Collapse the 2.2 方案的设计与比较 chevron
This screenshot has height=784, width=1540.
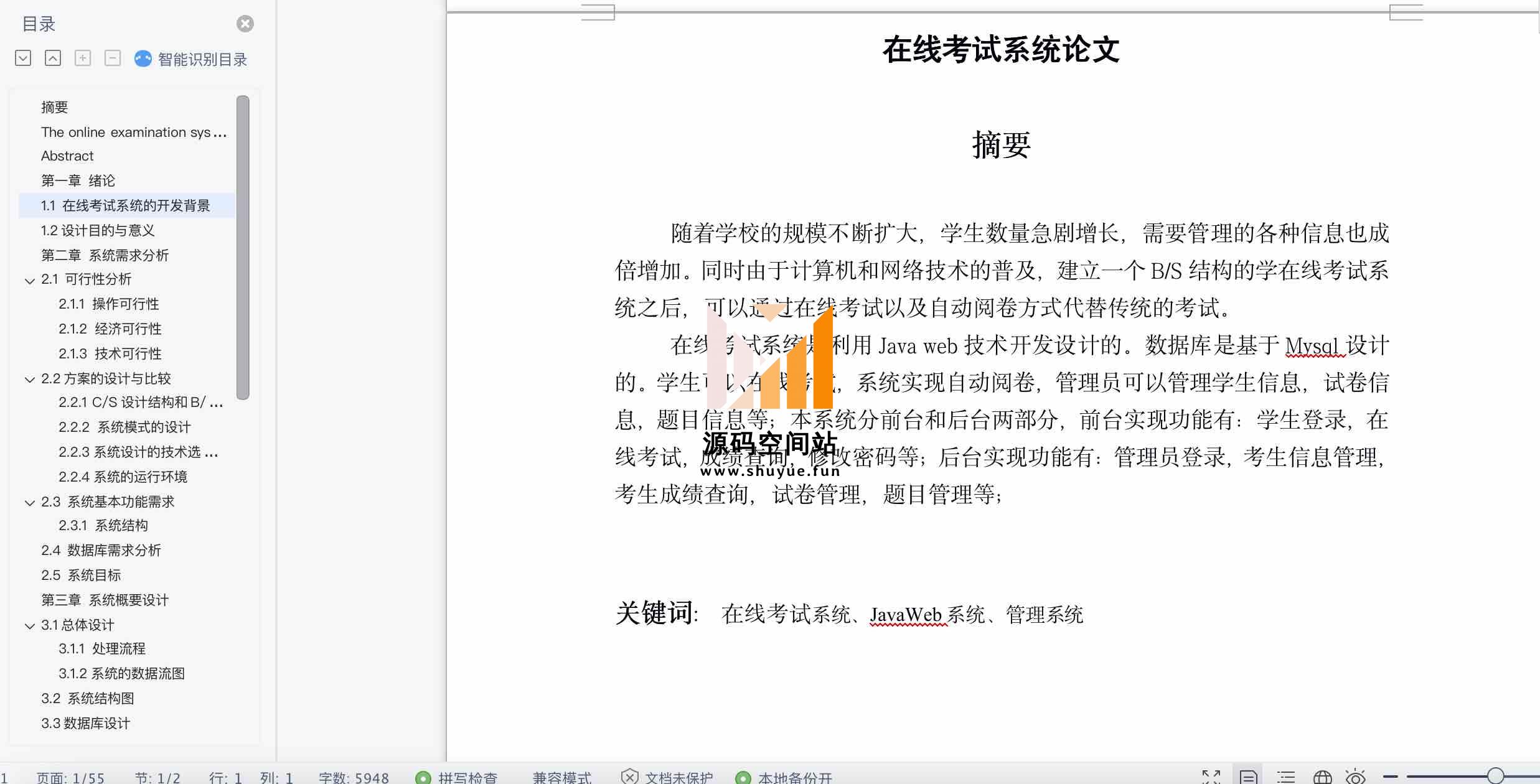click(29, 380)
